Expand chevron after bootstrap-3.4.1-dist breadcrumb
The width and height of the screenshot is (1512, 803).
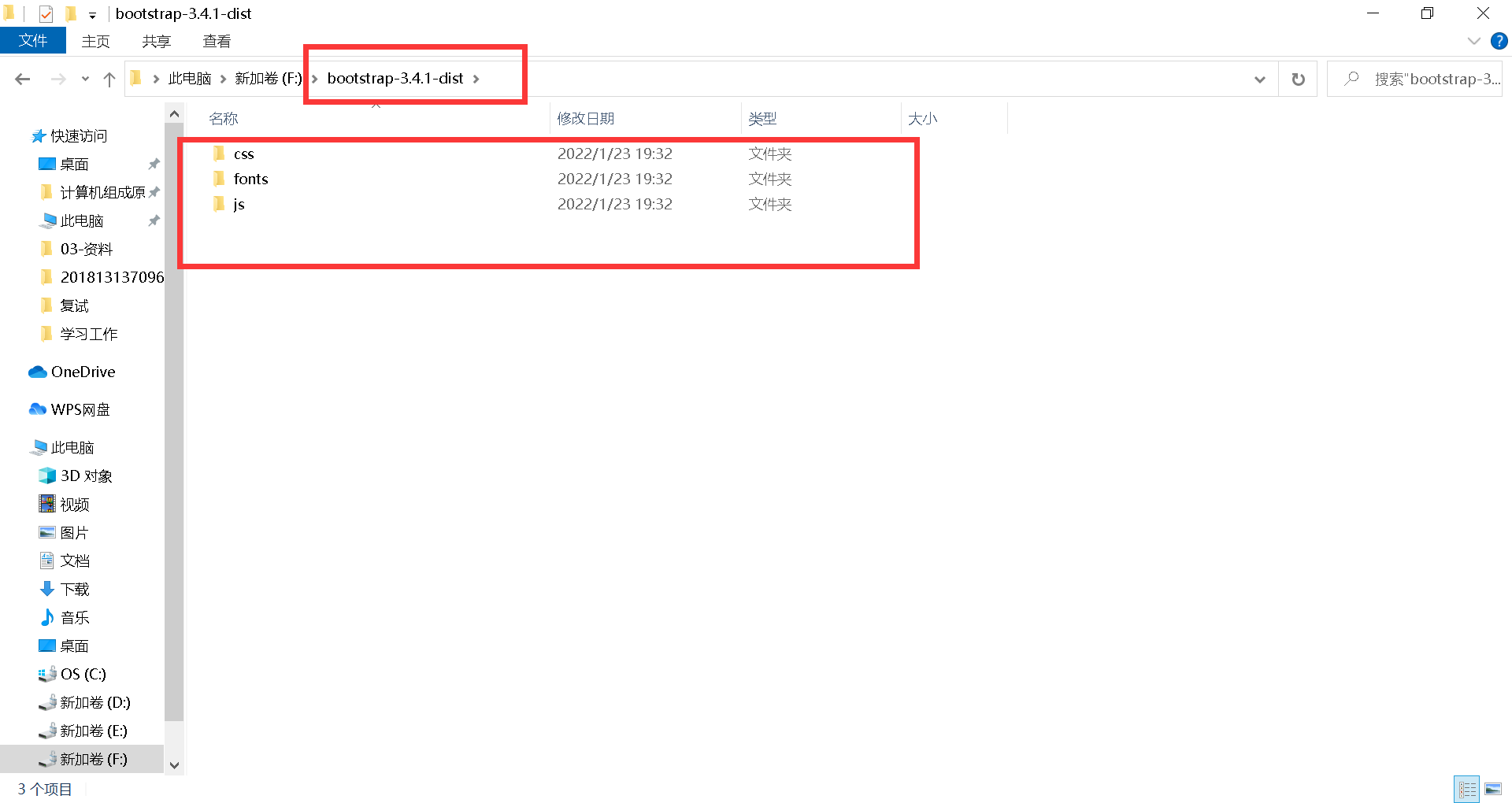click(x=476, y=78)
